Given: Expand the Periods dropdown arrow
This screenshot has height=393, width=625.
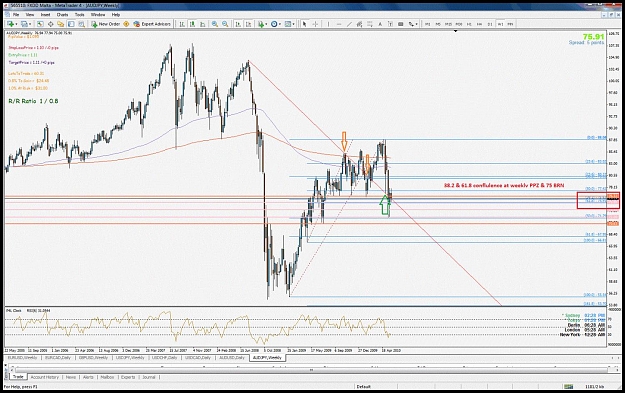Looking at the screenshot, I should (280, 24).
